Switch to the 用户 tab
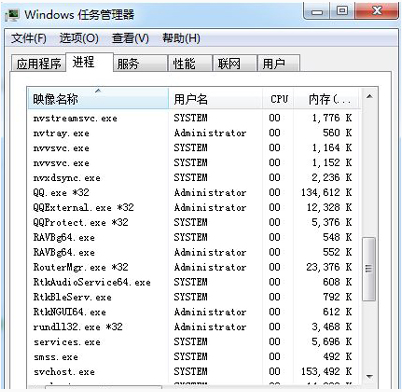The width and height of the screenshot is (402, 392). [x=279, y=63]
